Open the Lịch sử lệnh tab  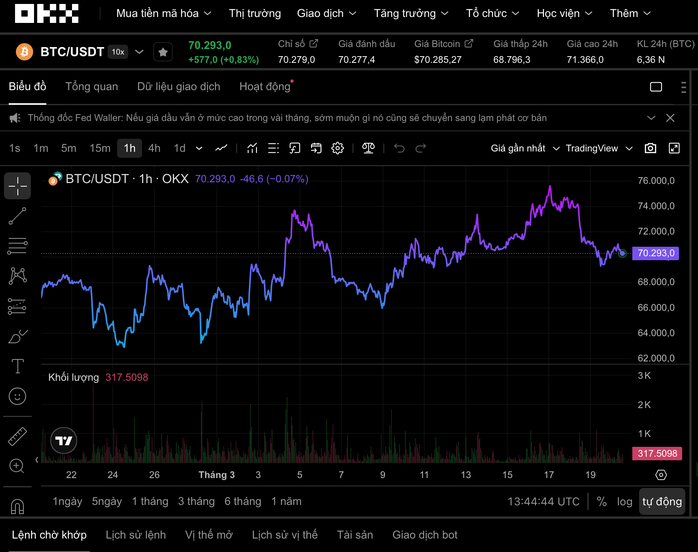tap(135, 535)
